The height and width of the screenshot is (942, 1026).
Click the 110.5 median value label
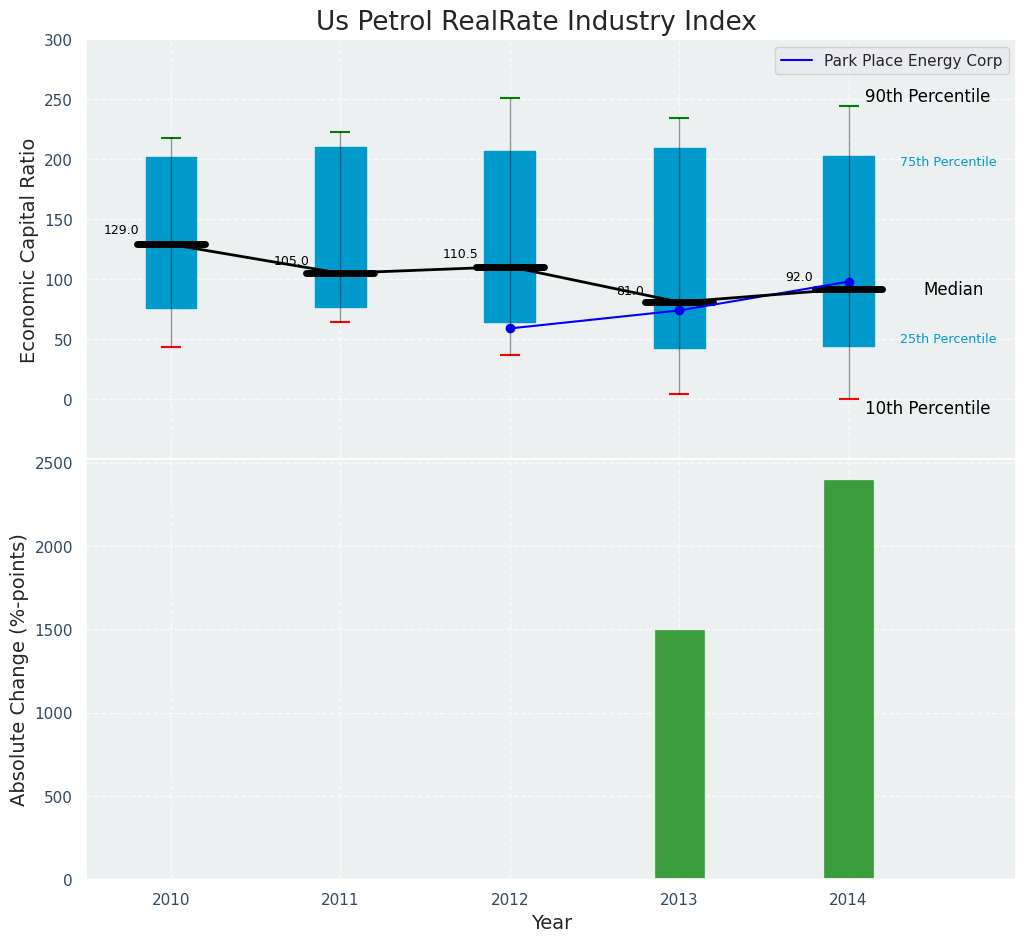[460, 254]
